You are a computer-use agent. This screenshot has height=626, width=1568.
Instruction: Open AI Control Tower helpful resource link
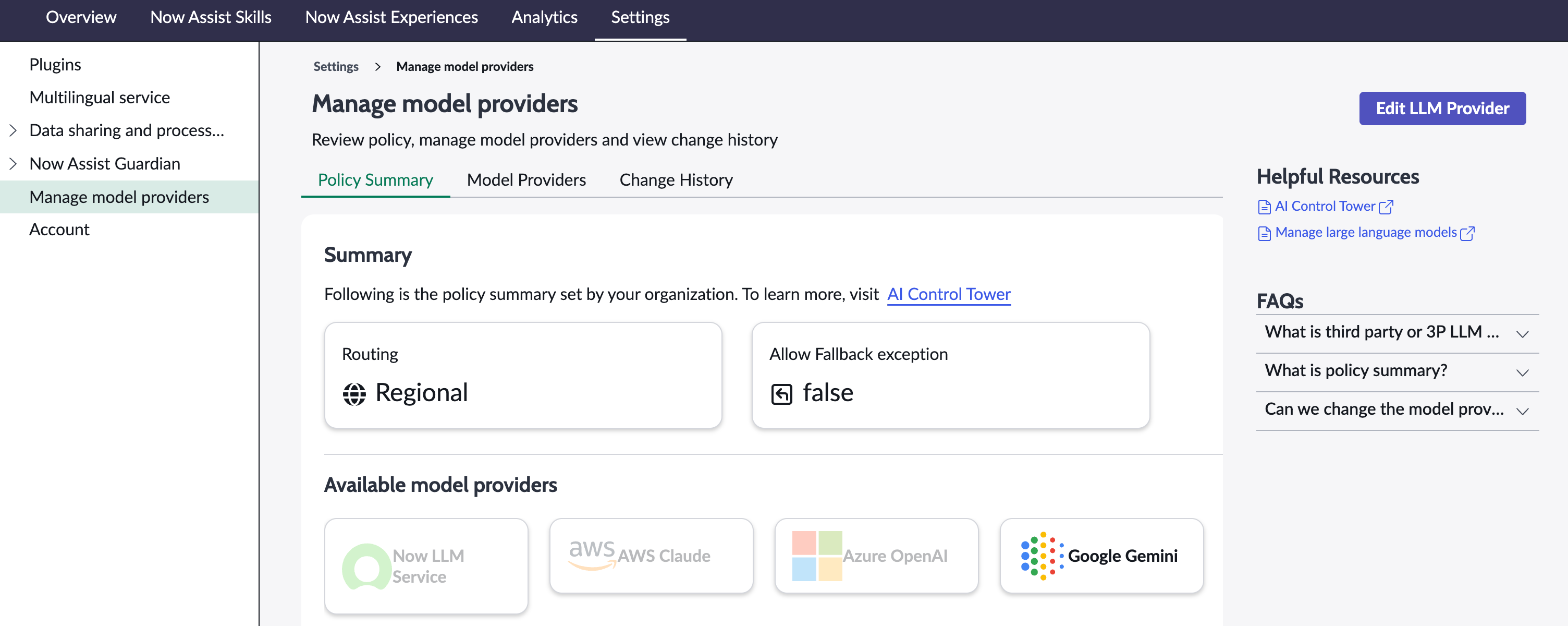point(1325,207)
